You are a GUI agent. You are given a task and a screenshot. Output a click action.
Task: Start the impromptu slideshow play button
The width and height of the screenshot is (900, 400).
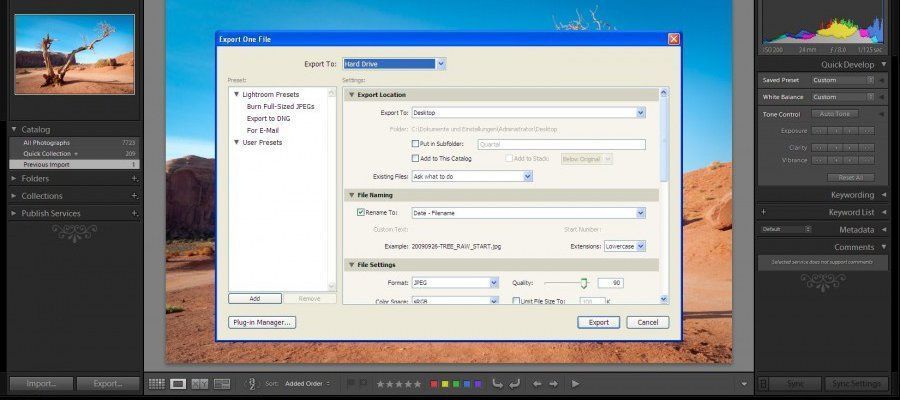(x=575, y=383)
